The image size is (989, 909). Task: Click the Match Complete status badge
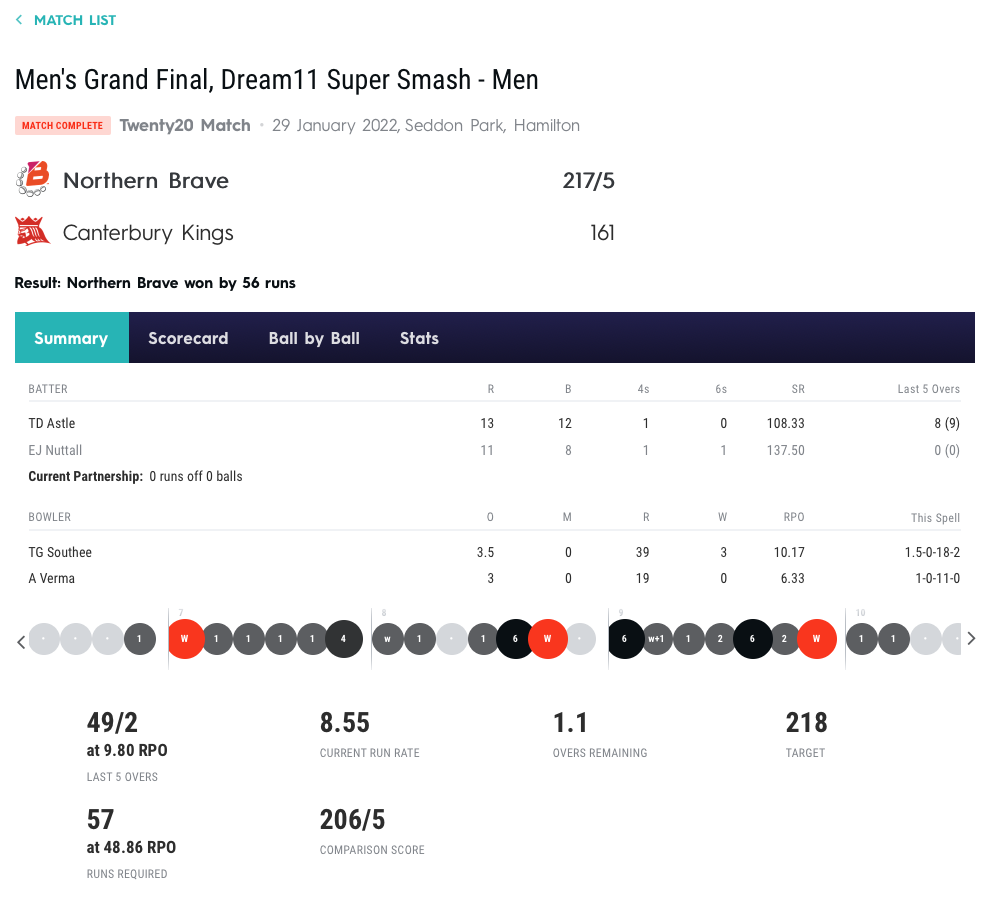pos(61,126)
